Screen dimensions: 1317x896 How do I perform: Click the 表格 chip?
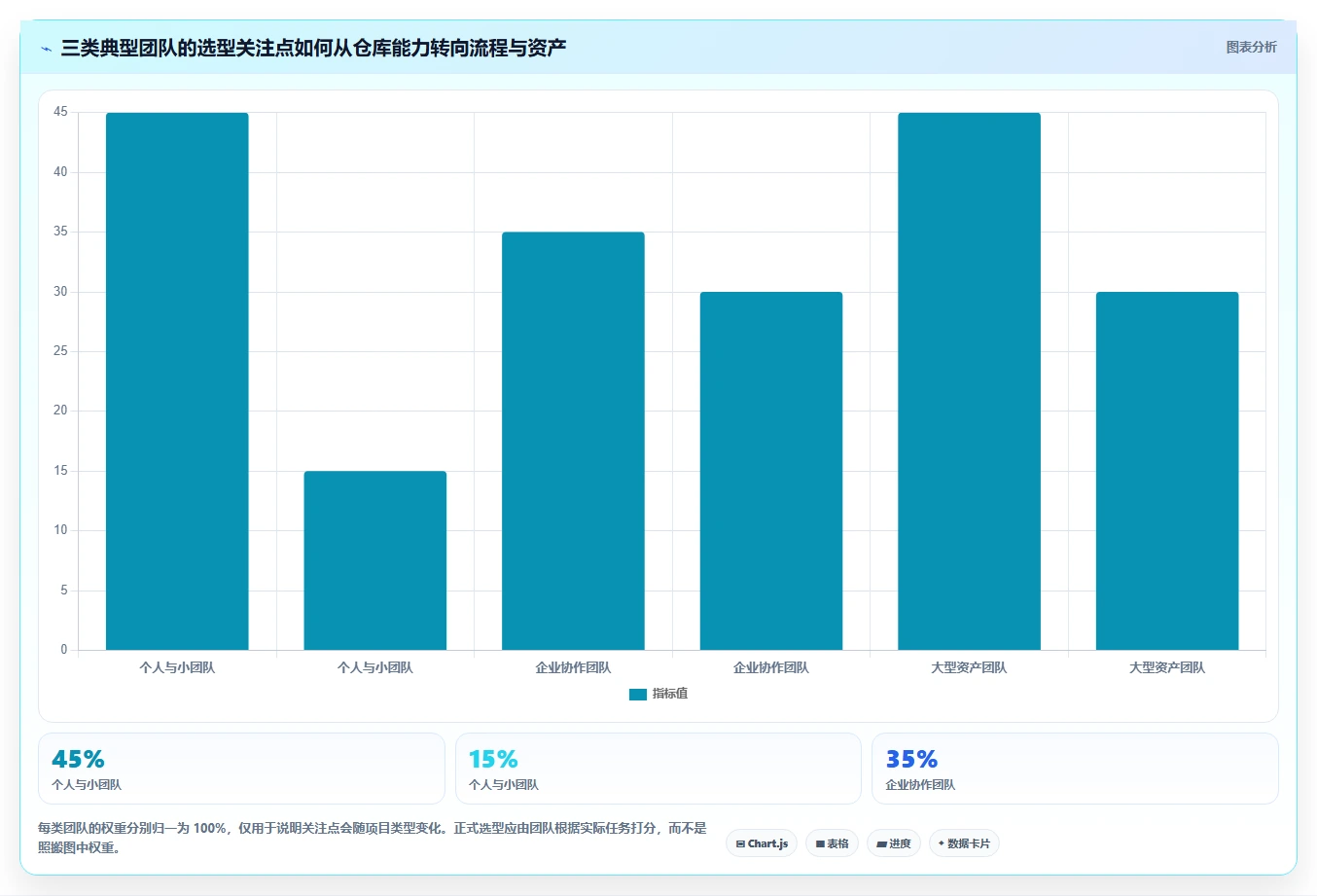(832, 843)
